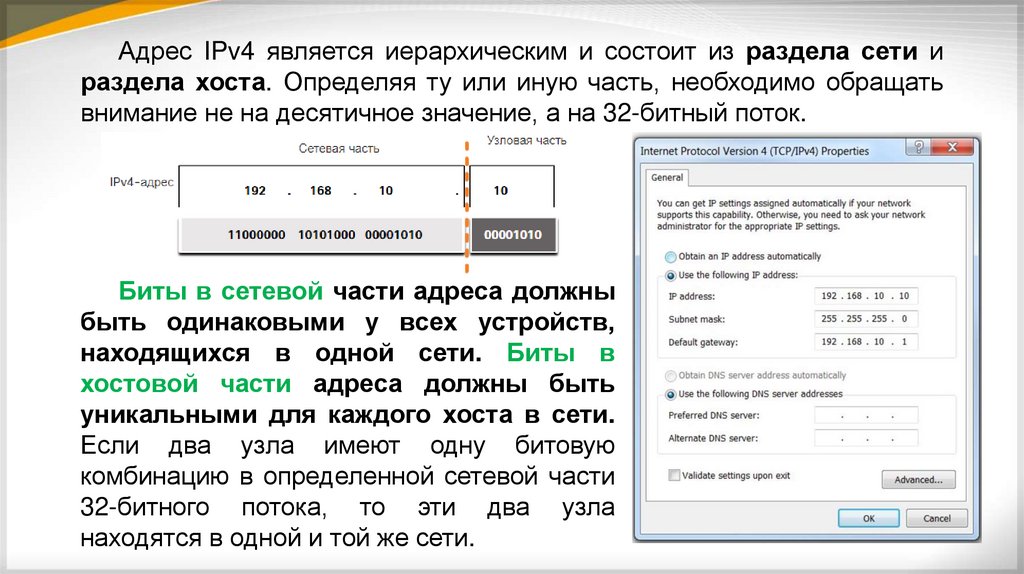
Task: Click the binary value 11000000
Action: pyautogui.click(x=256, y=235)
